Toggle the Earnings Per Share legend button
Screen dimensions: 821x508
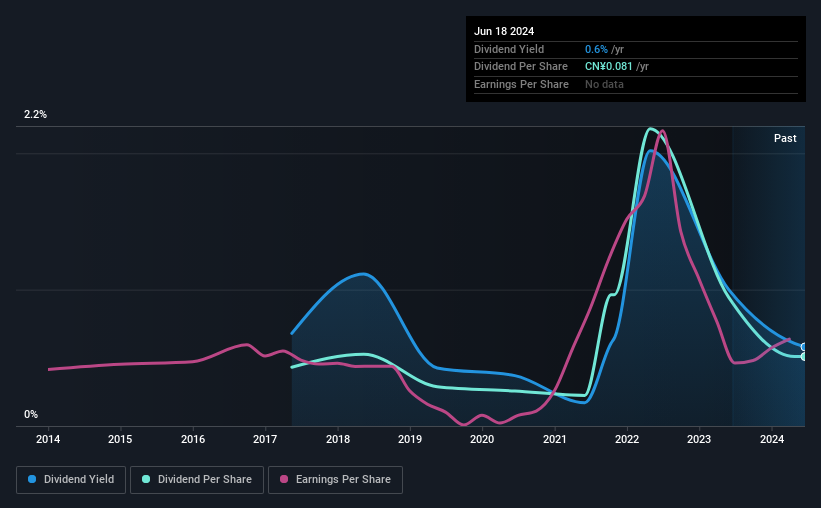point(335,479)
